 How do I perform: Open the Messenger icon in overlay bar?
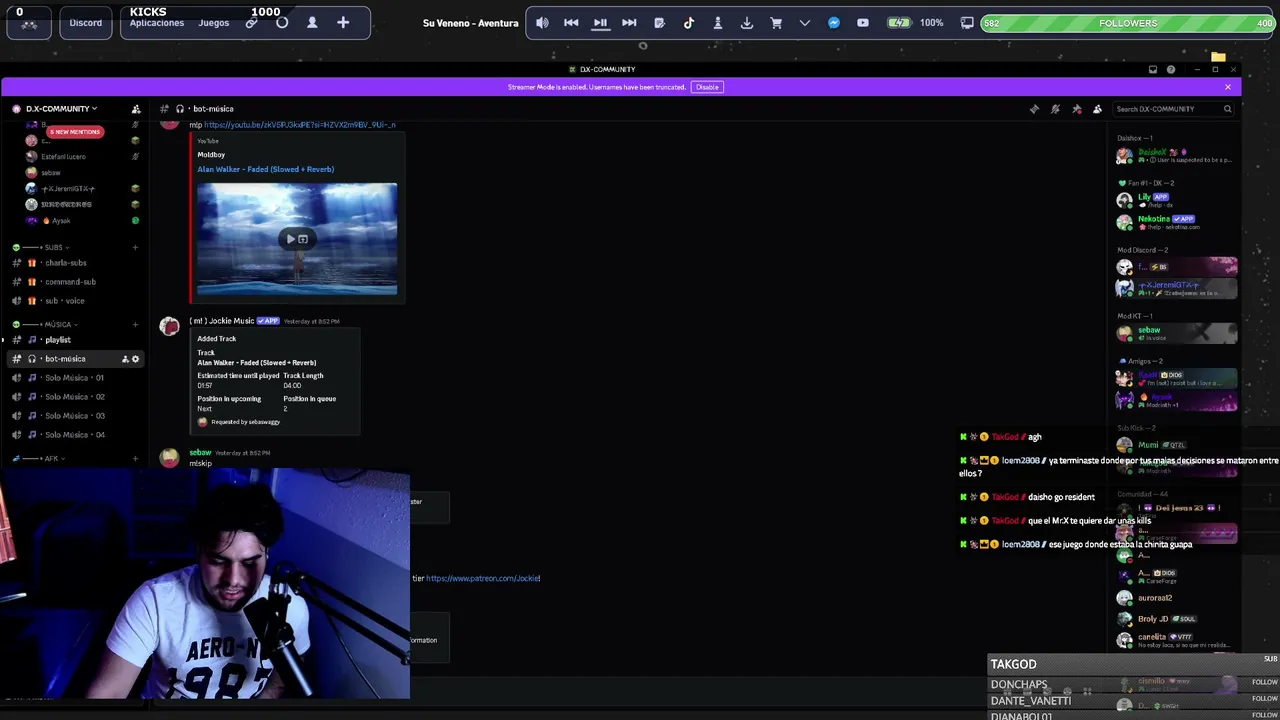pyautogui.click(x=834, y=23)
